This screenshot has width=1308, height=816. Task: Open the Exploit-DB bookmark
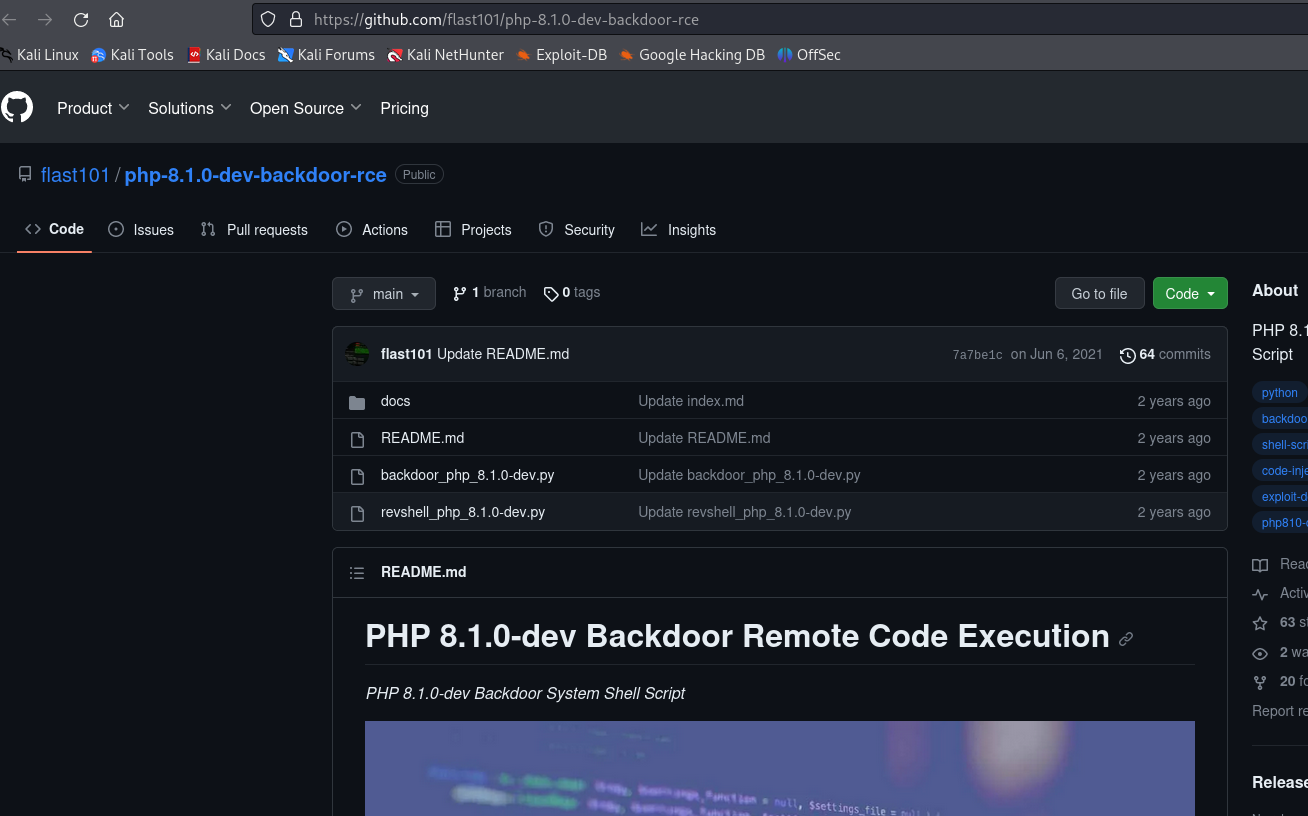(562, 55)
